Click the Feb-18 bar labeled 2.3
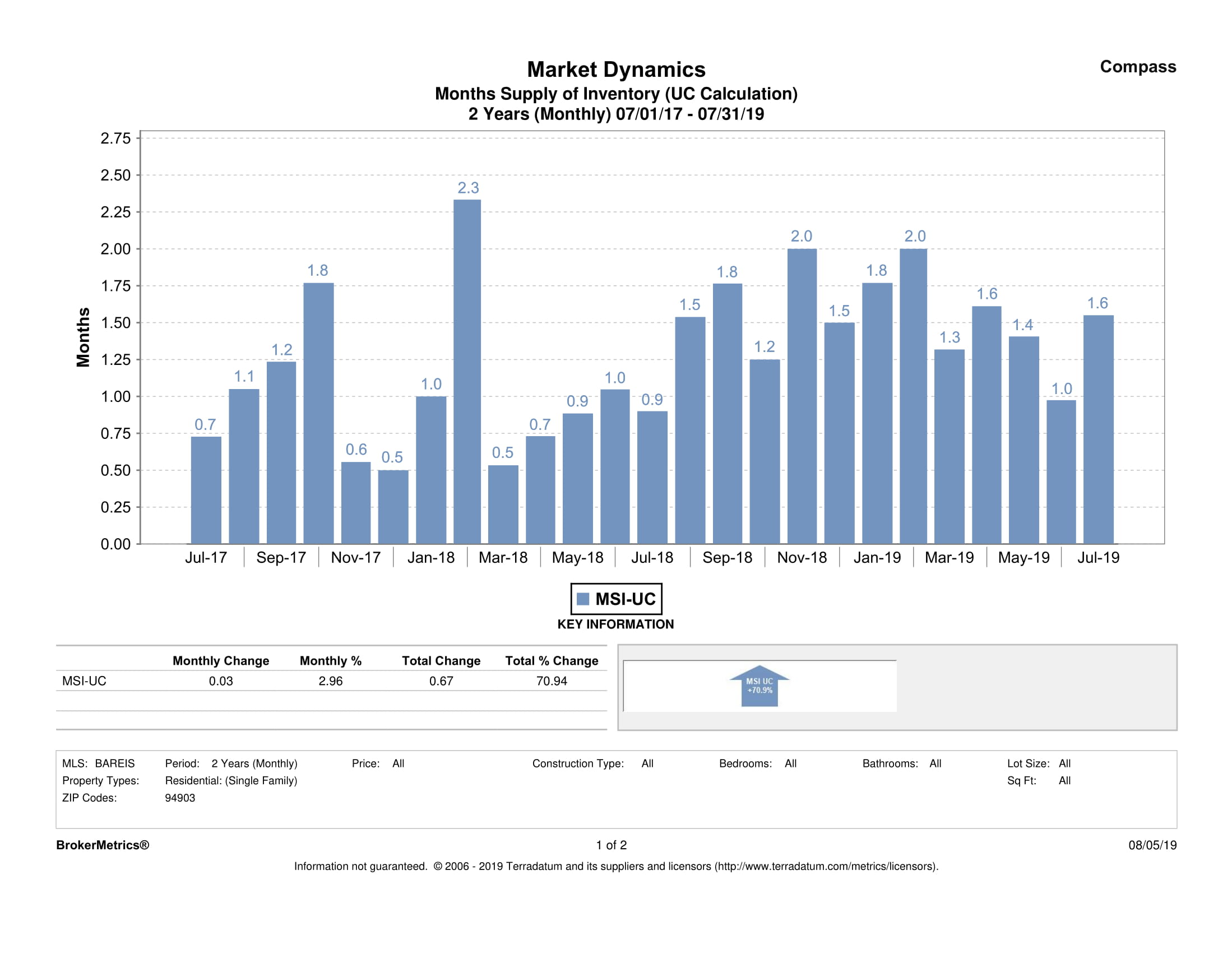 point(467,372)
